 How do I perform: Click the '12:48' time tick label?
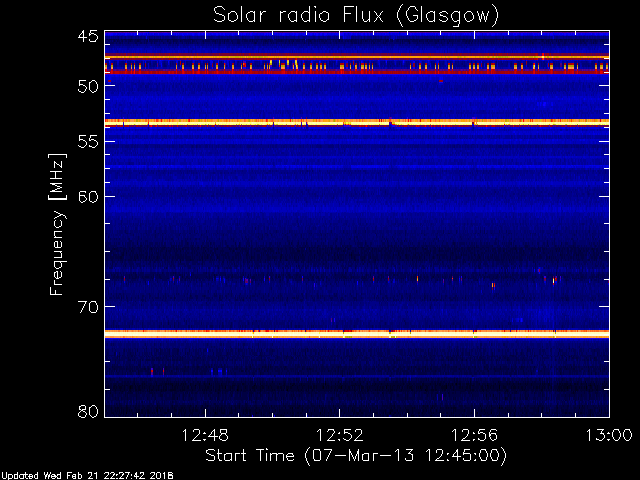pos(205,435)
